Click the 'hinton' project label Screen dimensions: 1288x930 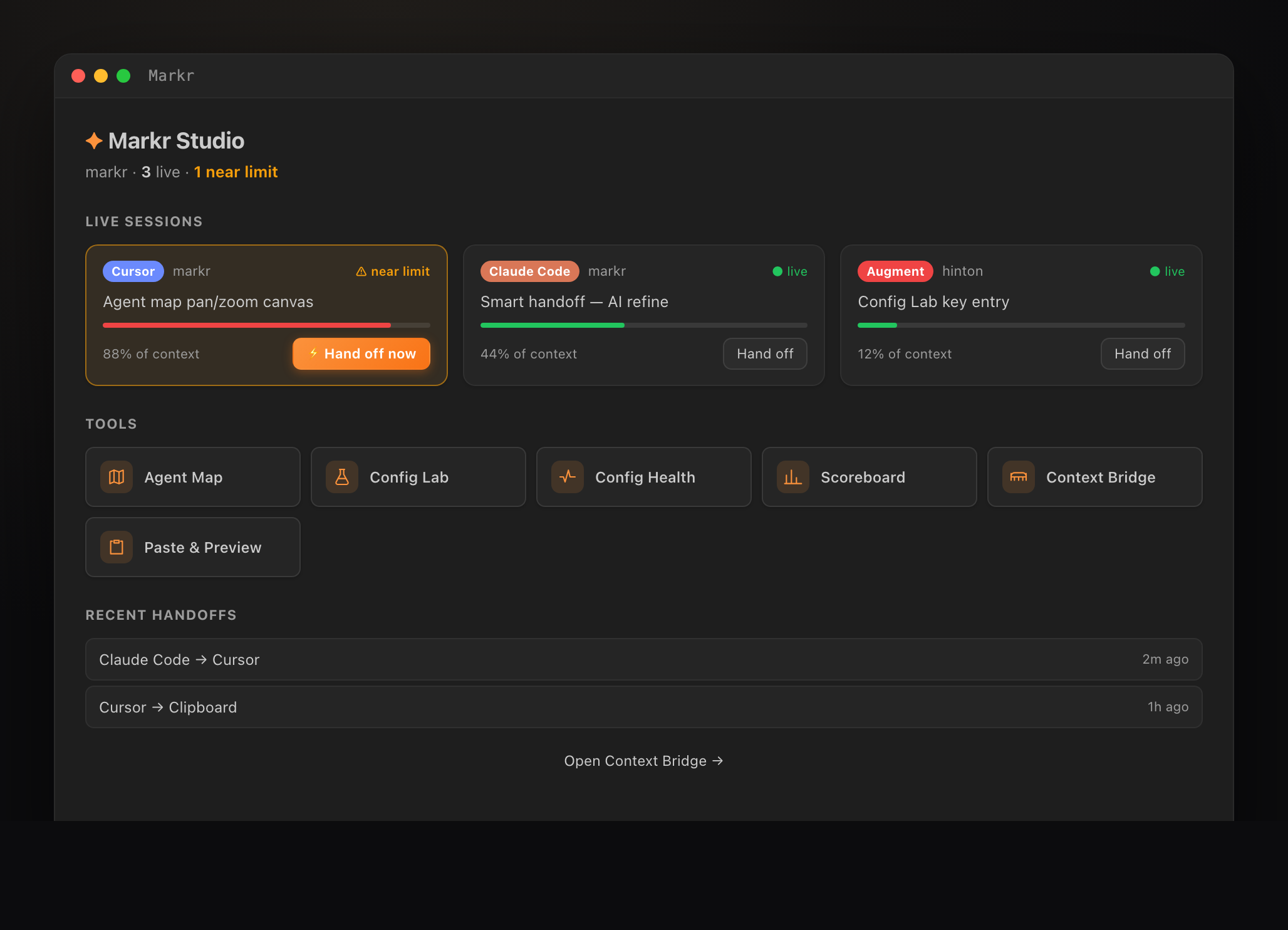point(962,271)
